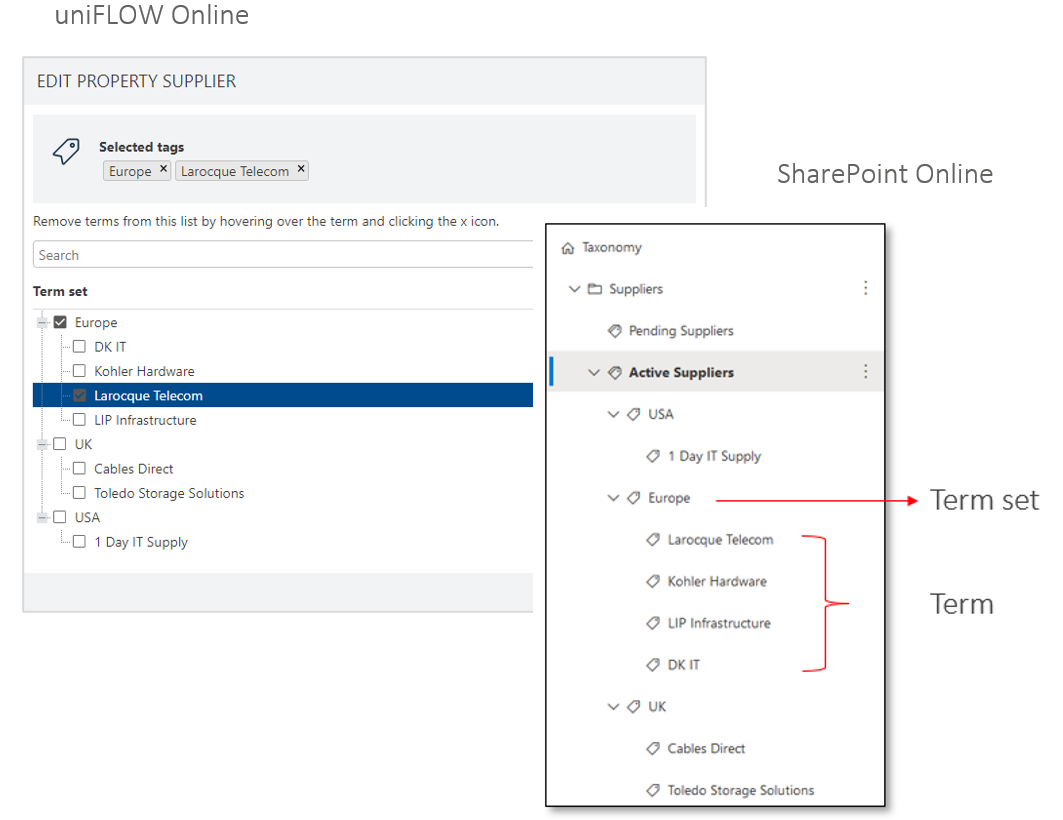This screenshot has height=820, width=1063.
Task: Click the Taxonomy home icon
Action: [x=568, y=248]
